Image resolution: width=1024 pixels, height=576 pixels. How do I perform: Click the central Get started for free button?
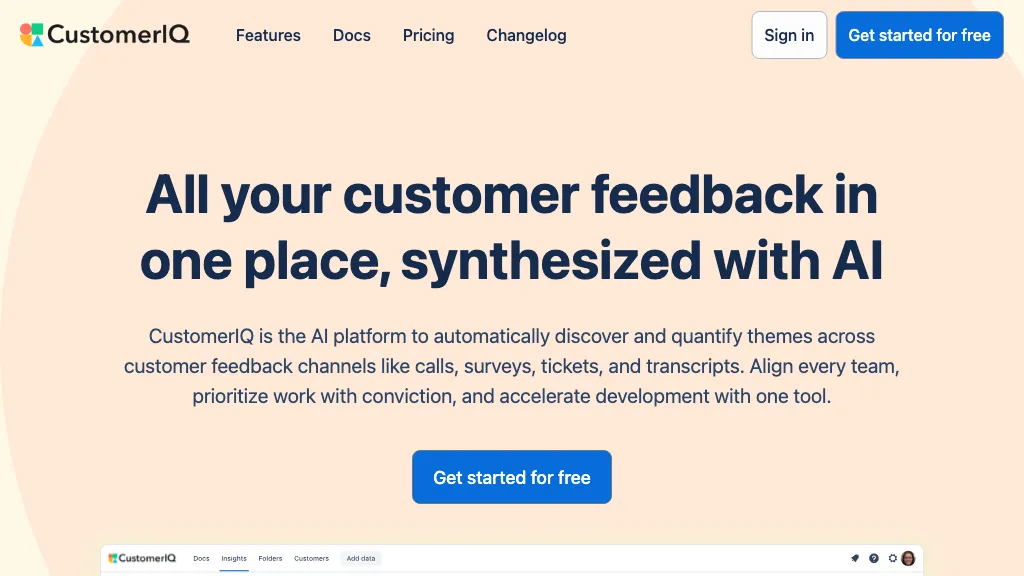pos(511,477)
